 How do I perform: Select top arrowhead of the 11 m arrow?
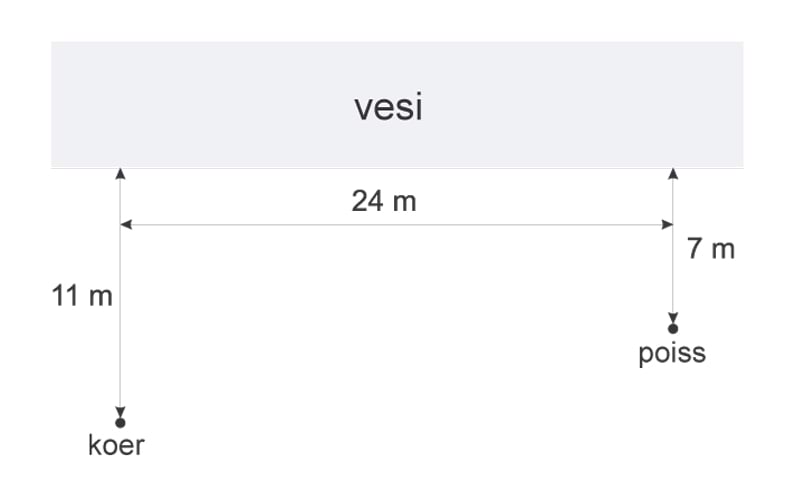pyautogui.click(x=120, y=174)
